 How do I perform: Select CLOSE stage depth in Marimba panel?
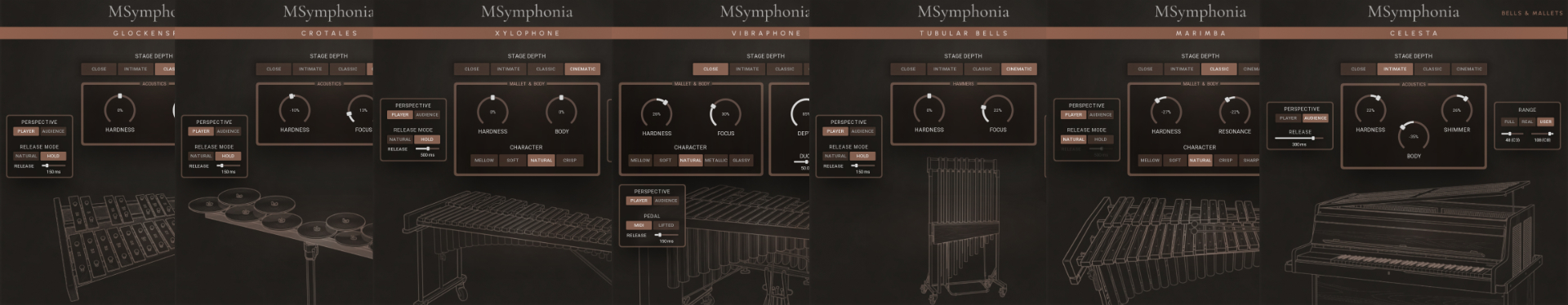coord(1145,69)
